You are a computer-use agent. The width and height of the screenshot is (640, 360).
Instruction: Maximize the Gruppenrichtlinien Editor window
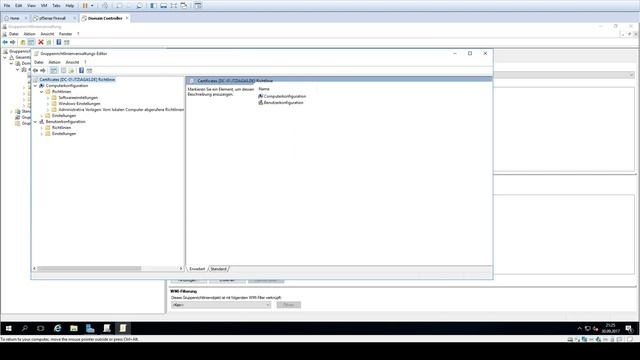pos(470,53)
